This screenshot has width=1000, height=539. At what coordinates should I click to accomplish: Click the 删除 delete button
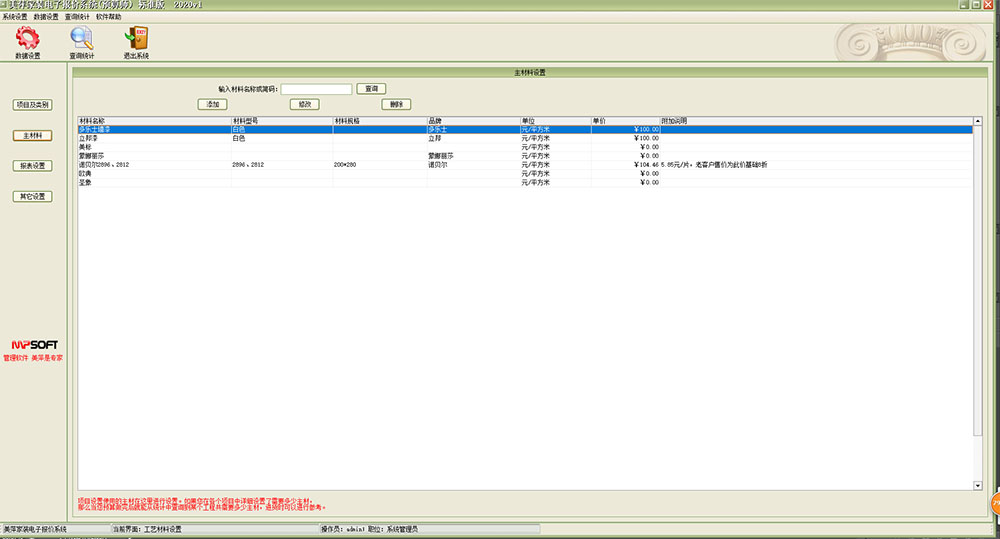pos(396,104)
